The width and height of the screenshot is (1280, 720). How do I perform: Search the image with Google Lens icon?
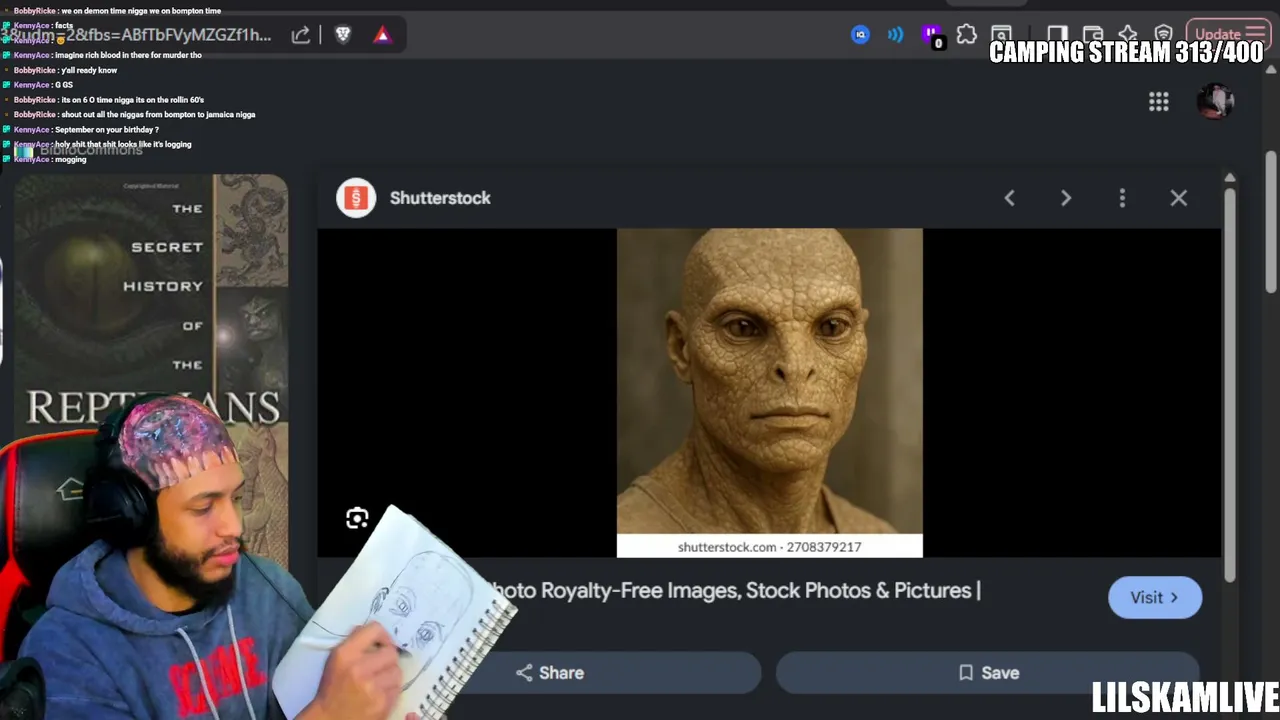pos(357,518)
